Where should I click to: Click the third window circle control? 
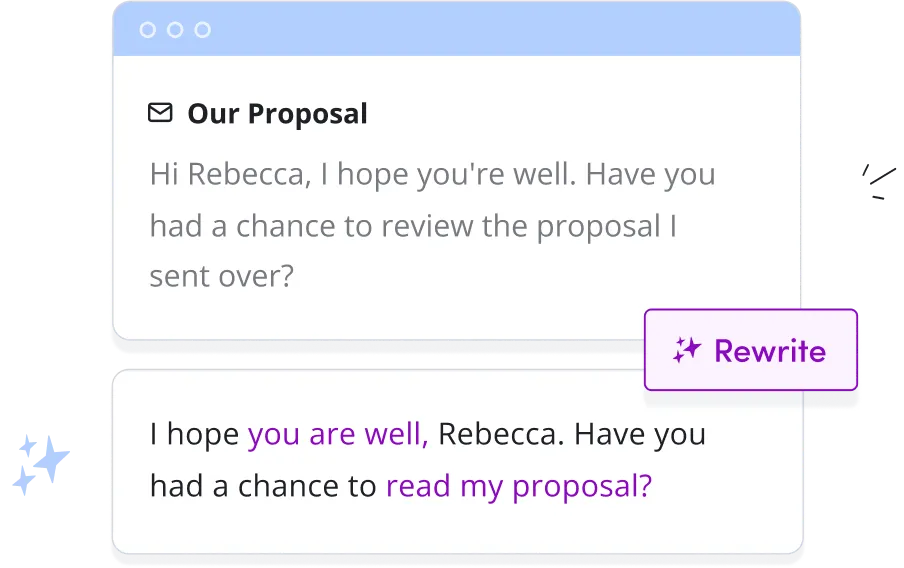(x=202, y=29)
